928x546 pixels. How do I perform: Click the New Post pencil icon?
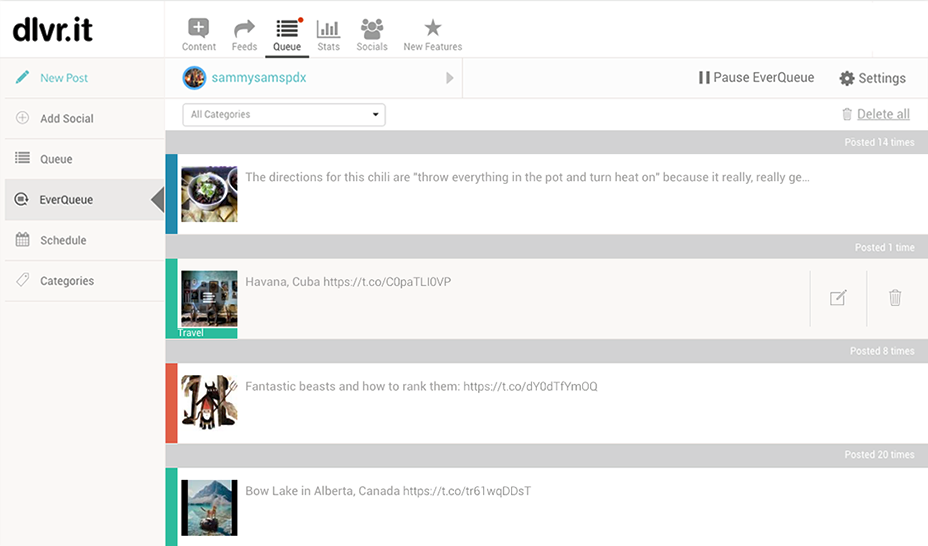tap(22, 77)
